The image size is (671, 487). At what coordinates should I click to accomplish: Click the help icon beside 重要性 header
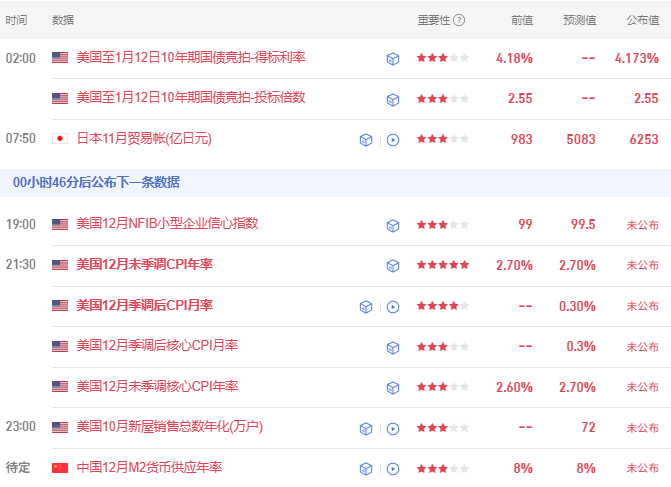tap(459, 20)
